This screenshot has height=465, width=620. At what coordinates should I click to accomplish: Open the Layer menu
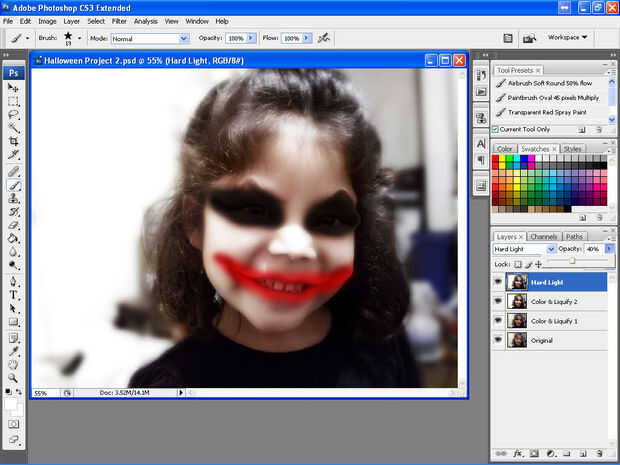pyautogui.click(x=72, y=21)
